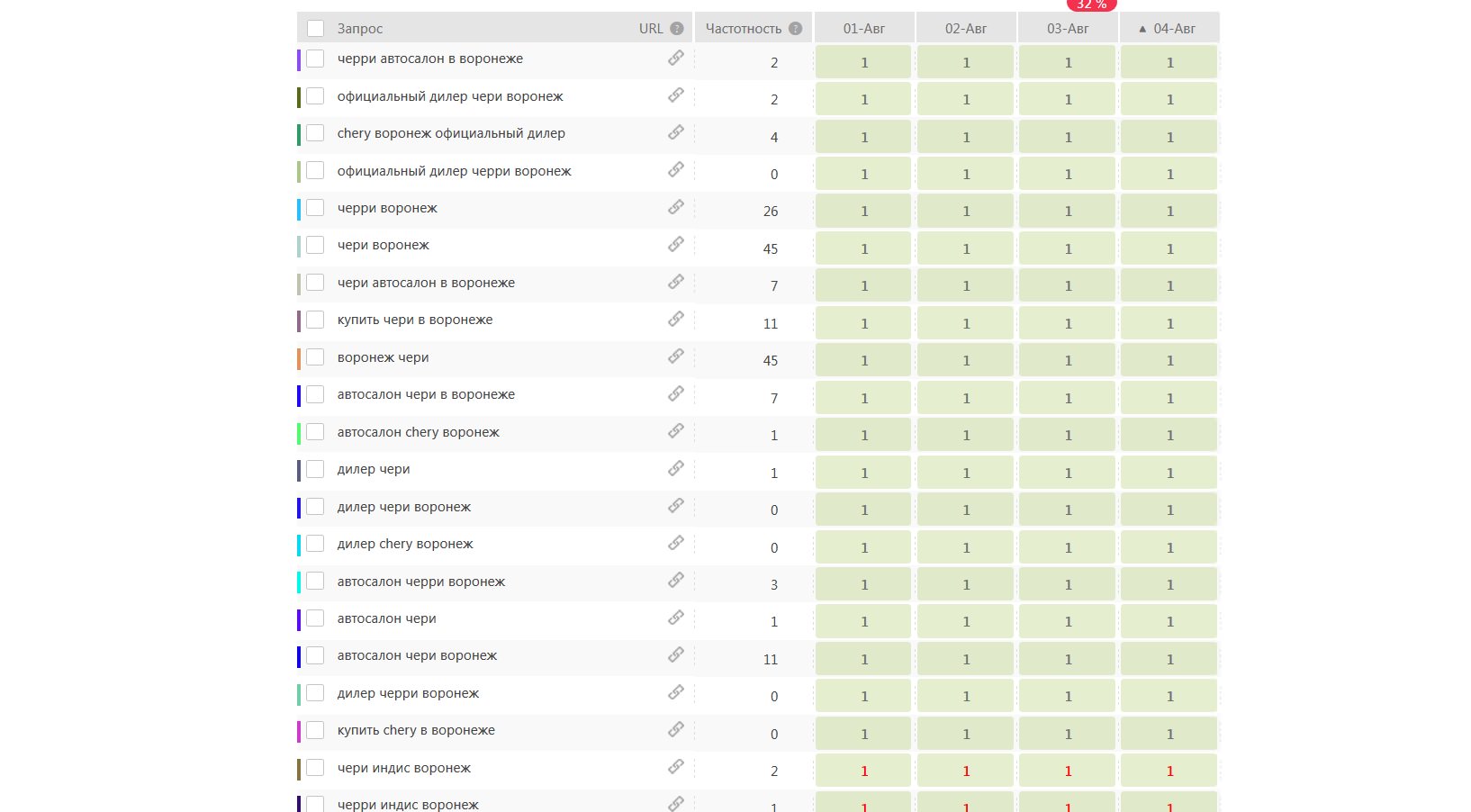Open the link icon for купить chery в воронеже
This screenshot has width=1471, height=812.
pos(675,730)
